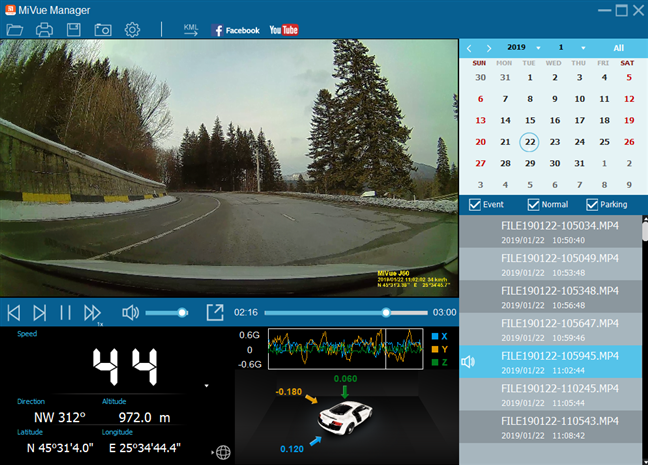The image size is (648, 465).
Task: Go to the previous month in the calendar
Action: coord(469,48)
